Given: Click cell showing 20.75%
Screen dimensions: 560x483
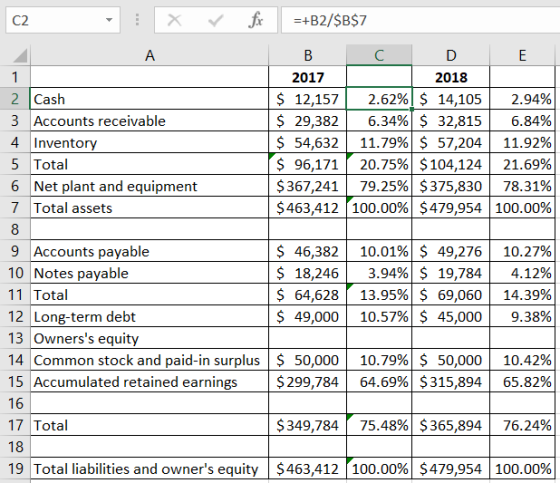Looking at the screenshot, I should [x=379, y=164].
